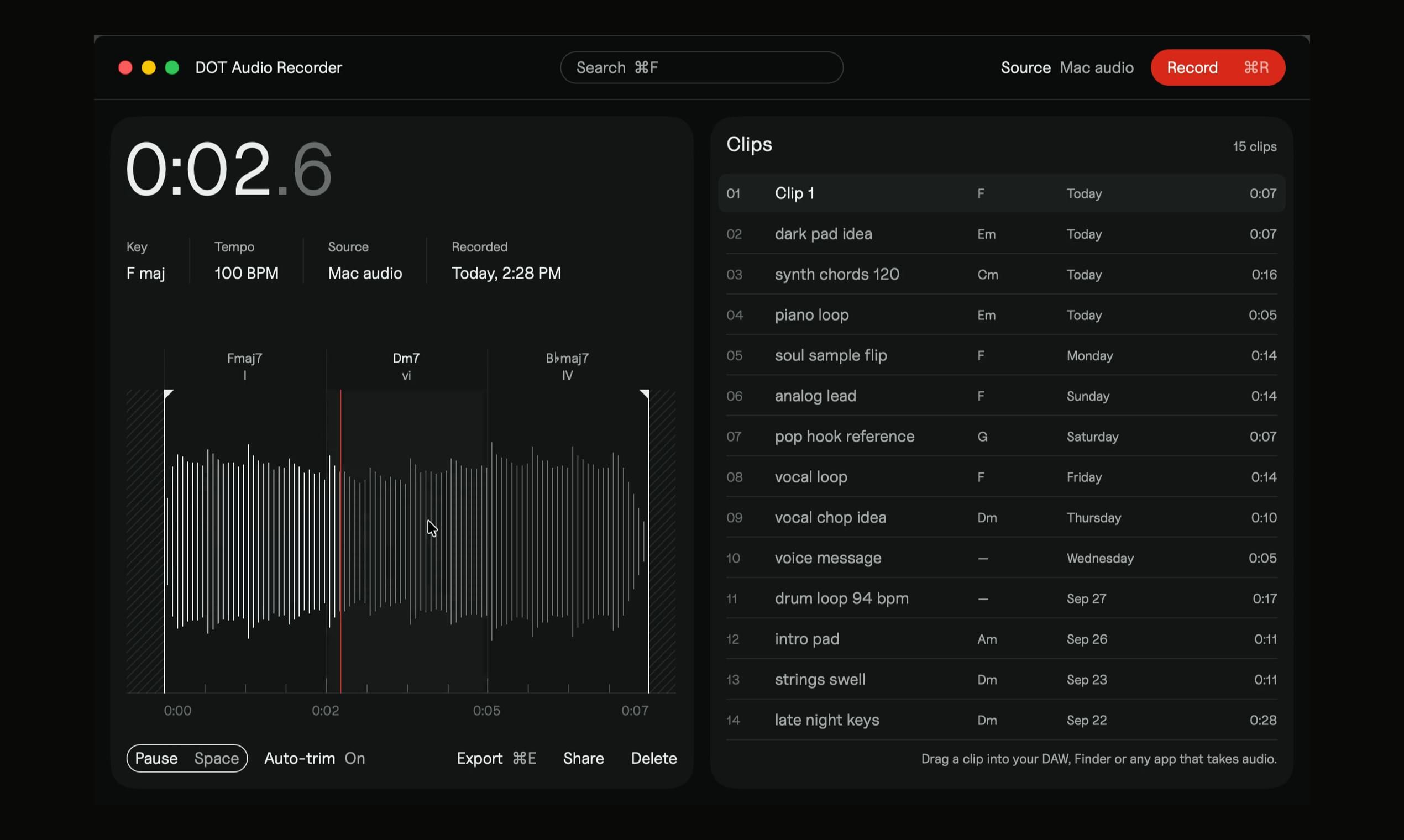
Task: Select the right trim handle marker
Action: pyautogui.click(x=645, y=394)
